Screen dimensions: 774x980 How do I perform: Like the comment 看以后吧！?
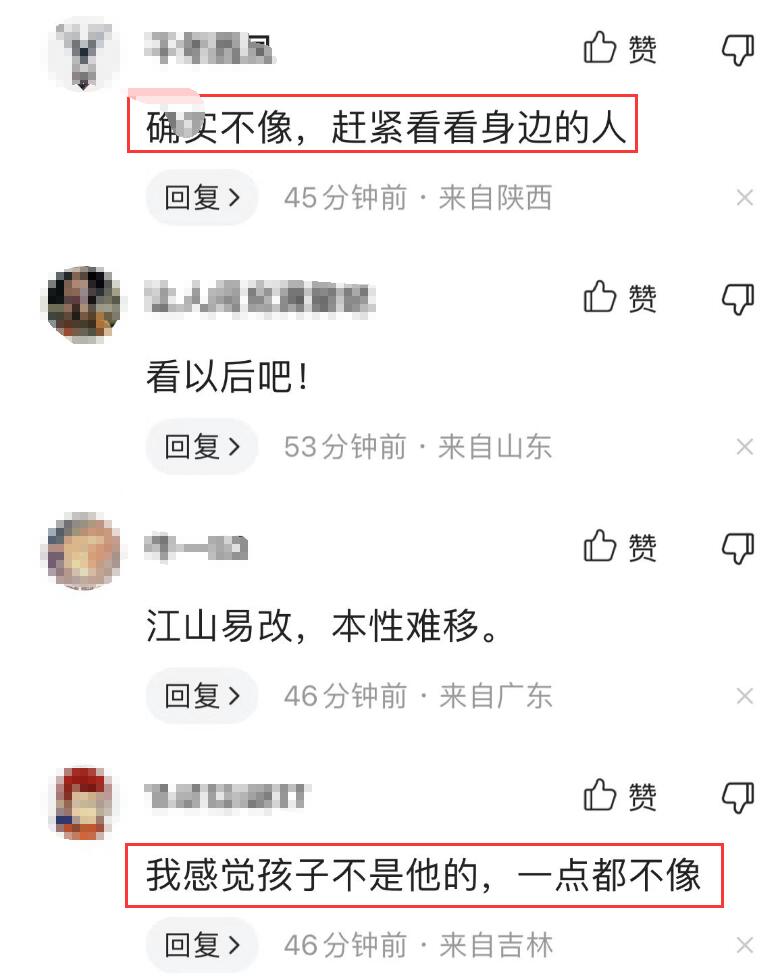[620, 298]
